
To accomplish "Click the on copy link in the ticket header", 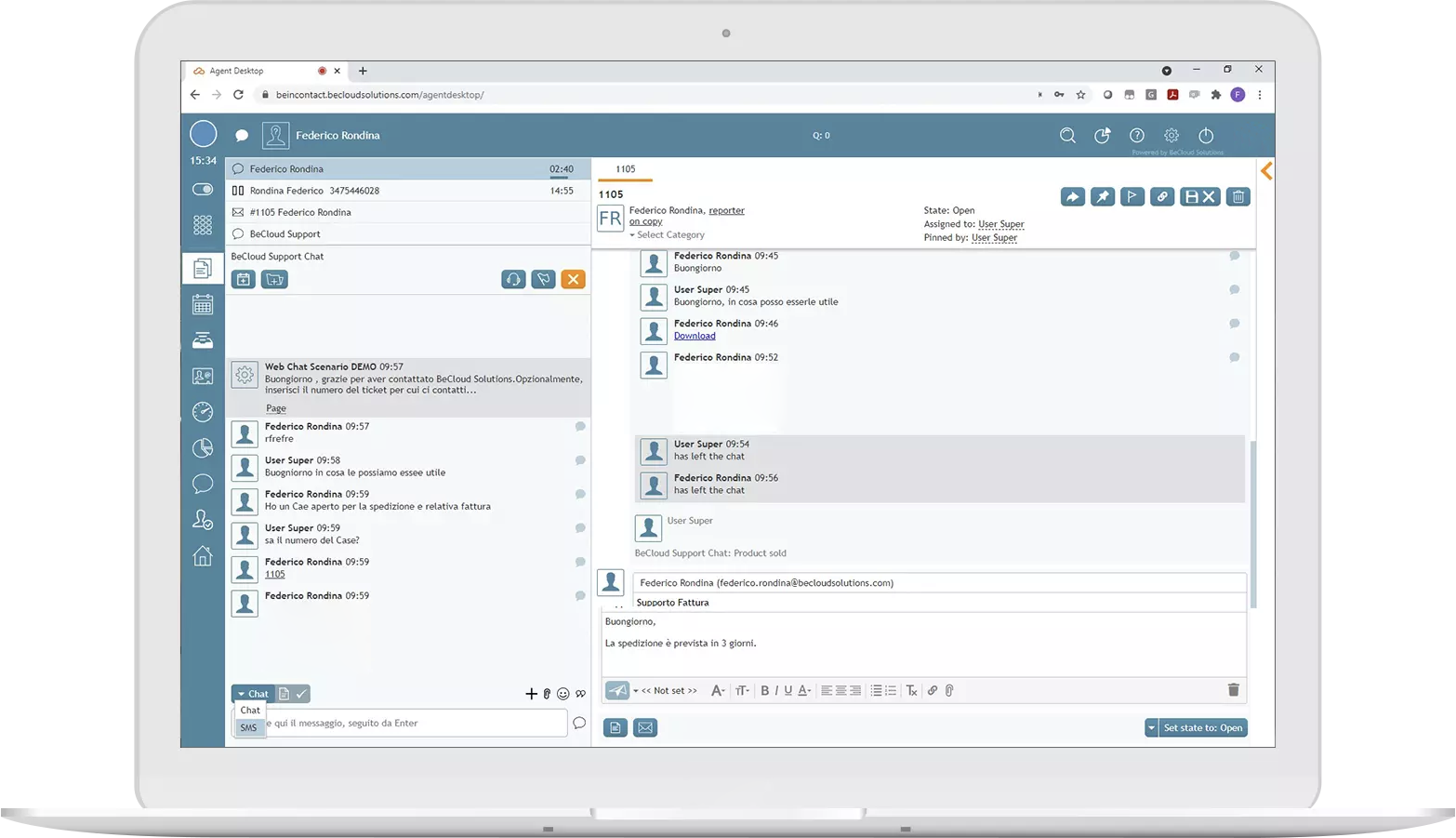I will coord(646,222).
